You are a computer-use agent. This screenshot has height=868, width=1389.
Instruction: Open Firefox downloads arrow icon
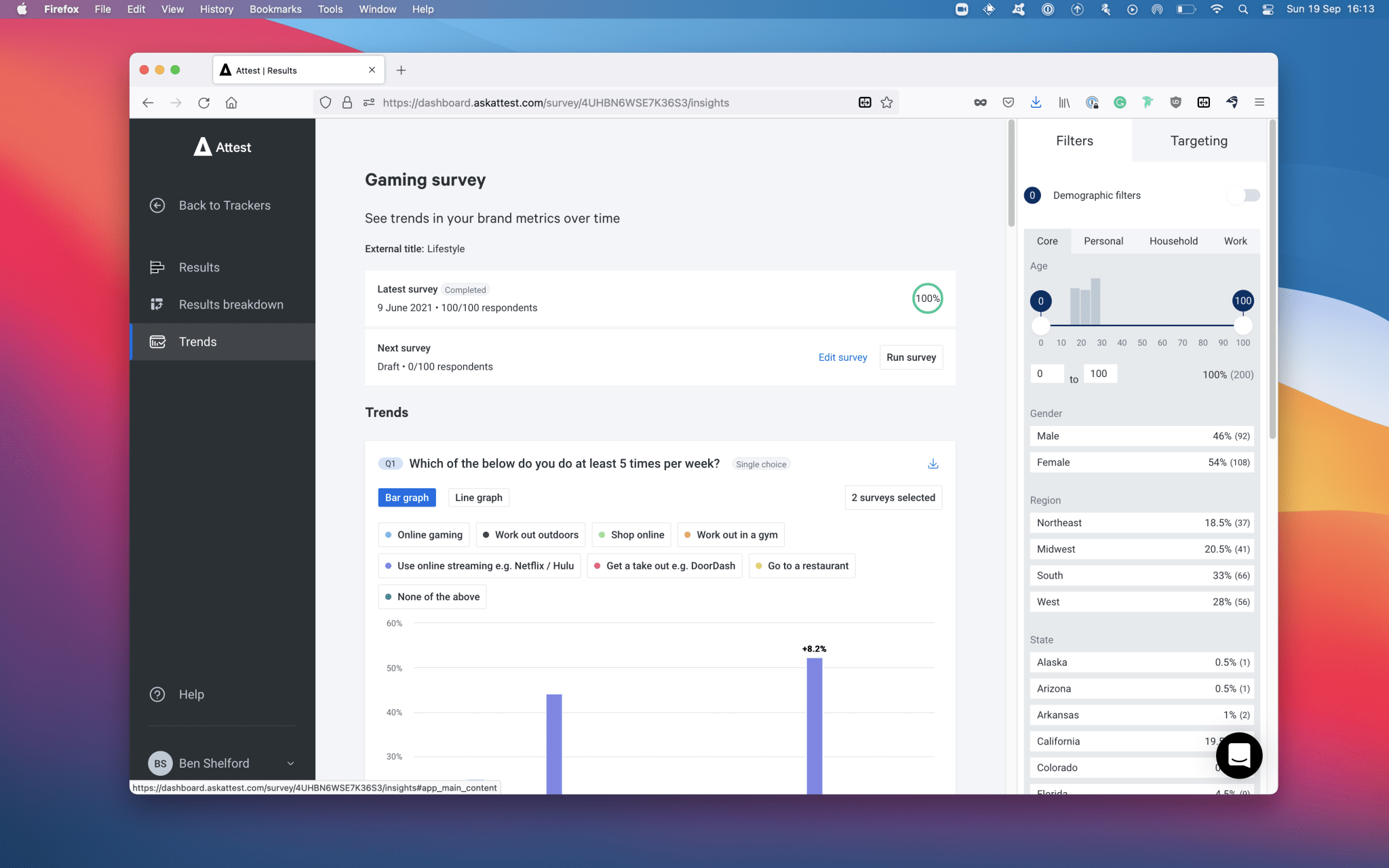pos(1036,102)
